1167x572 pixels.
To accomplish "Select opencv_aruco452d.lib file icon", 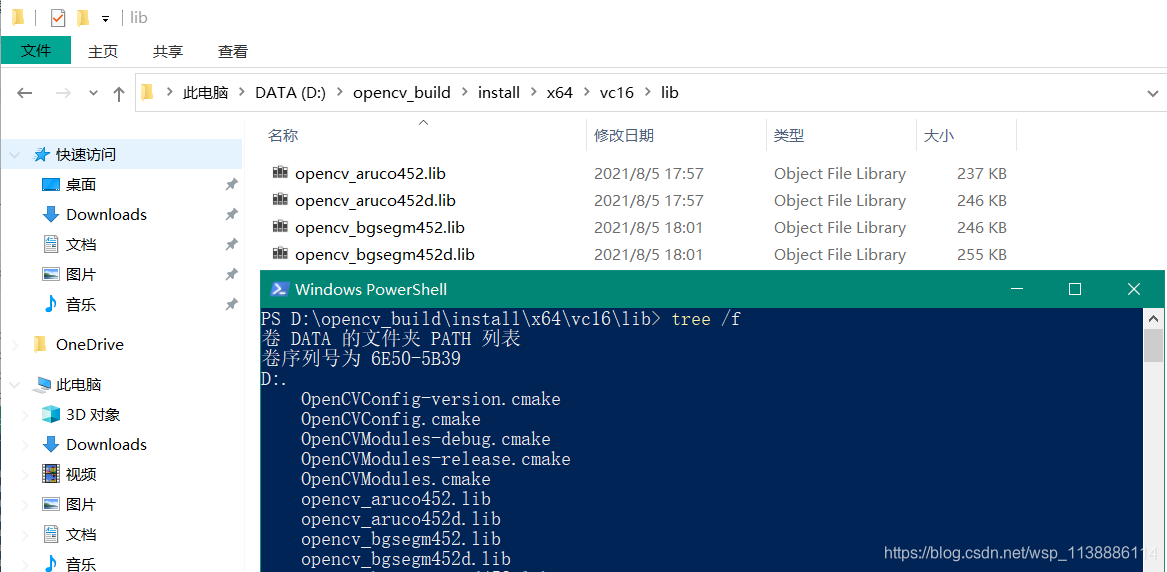I will 280,199.
